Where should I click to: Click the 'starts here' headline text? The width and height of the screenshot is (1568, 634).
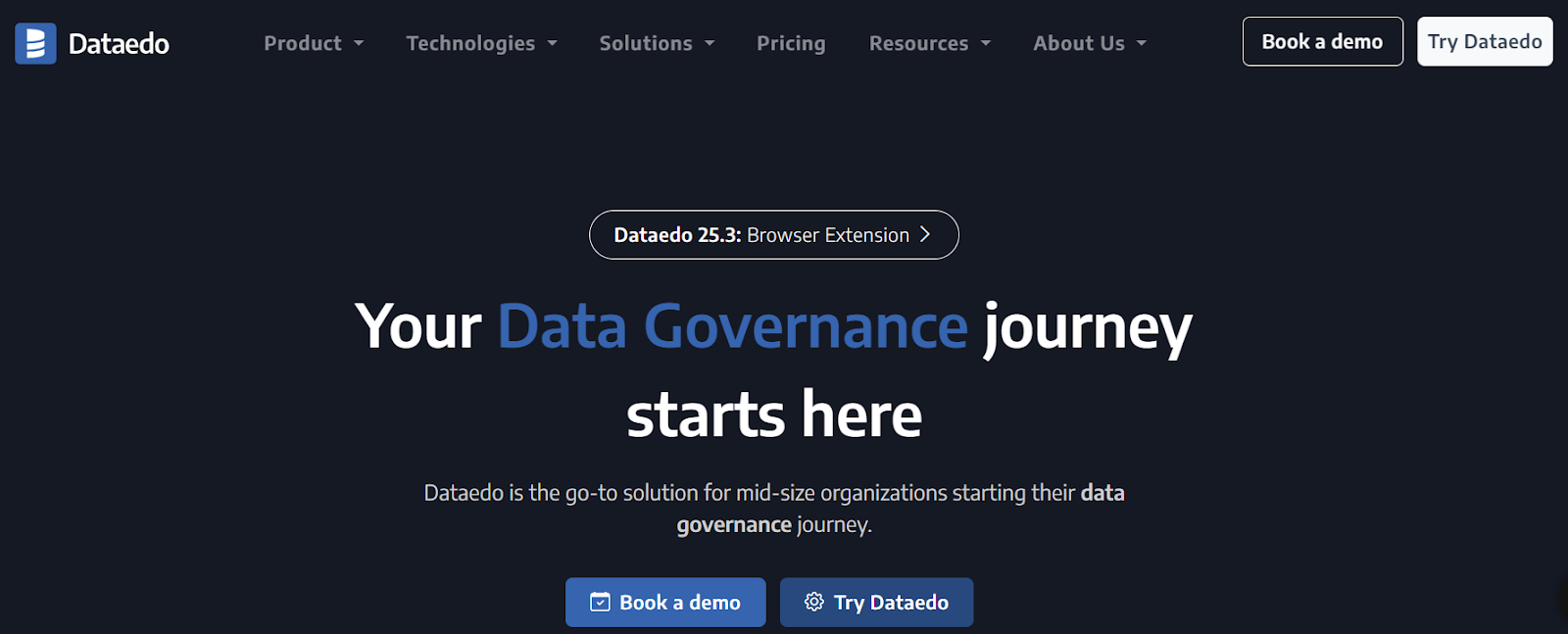[x=774, y=415]
